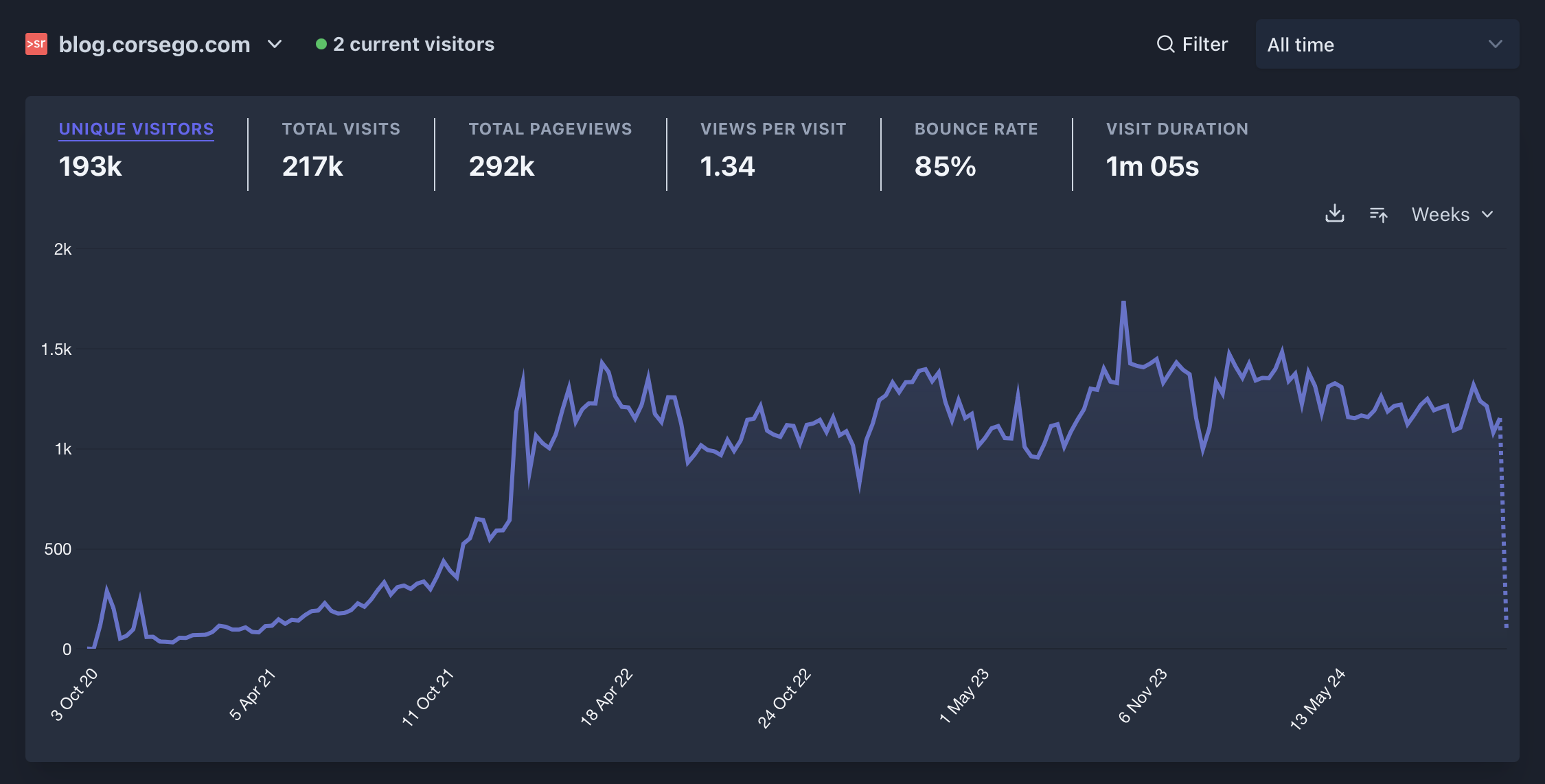1545x784 pixels.
Task: Select the Total Visits metric
Action: [x=341, y=129]
